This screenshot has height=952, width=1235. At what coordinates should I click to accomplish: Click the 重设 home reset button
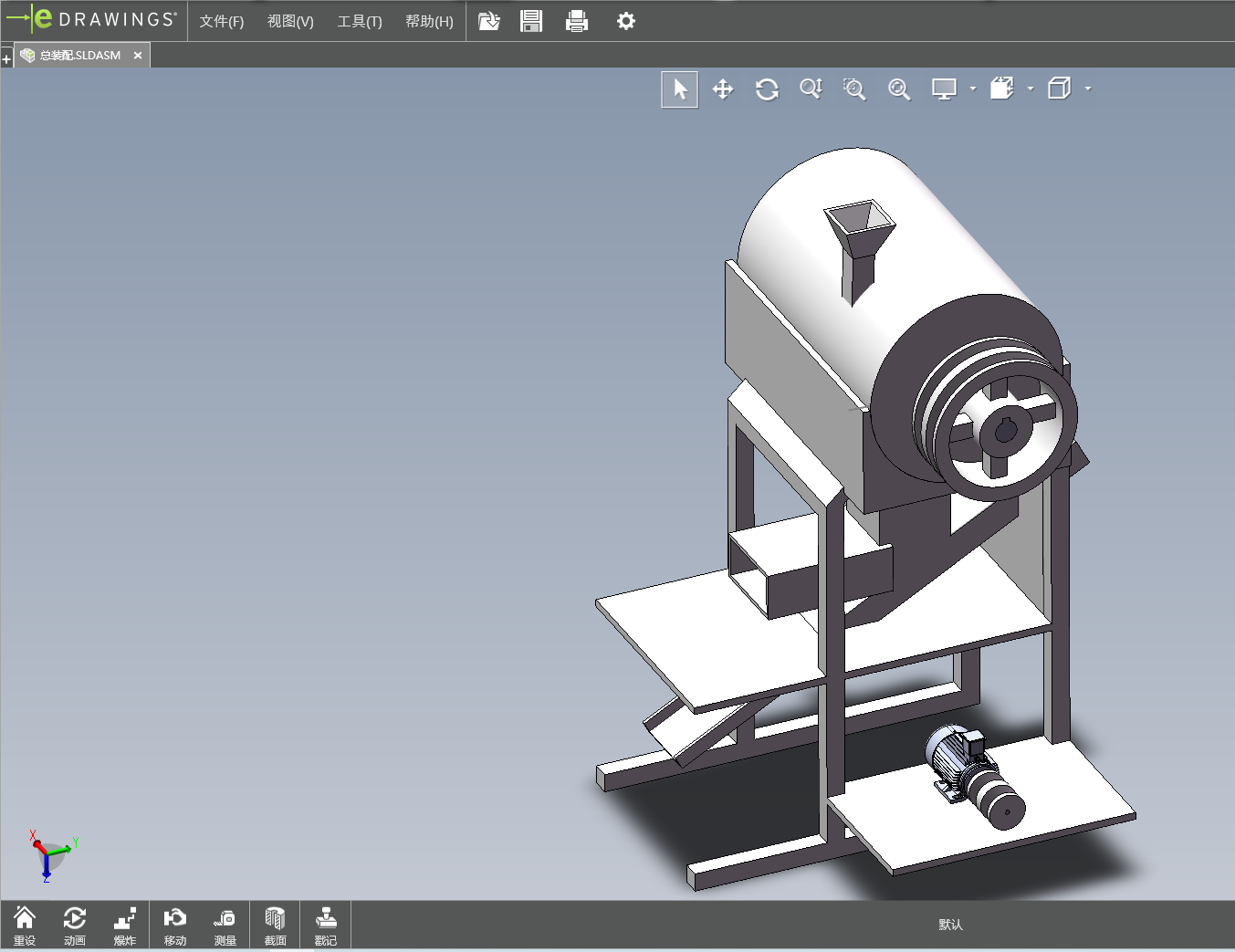tap(25, 925)
